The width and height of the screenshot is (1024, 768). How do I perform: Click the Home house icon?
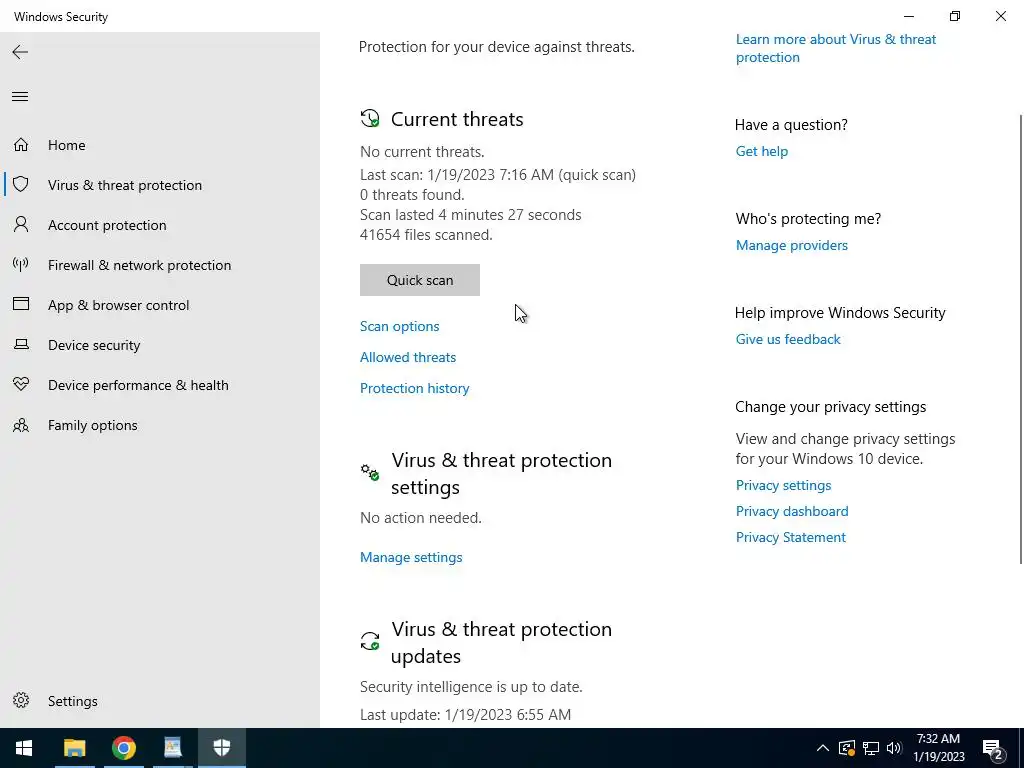[x=21, y=144]
